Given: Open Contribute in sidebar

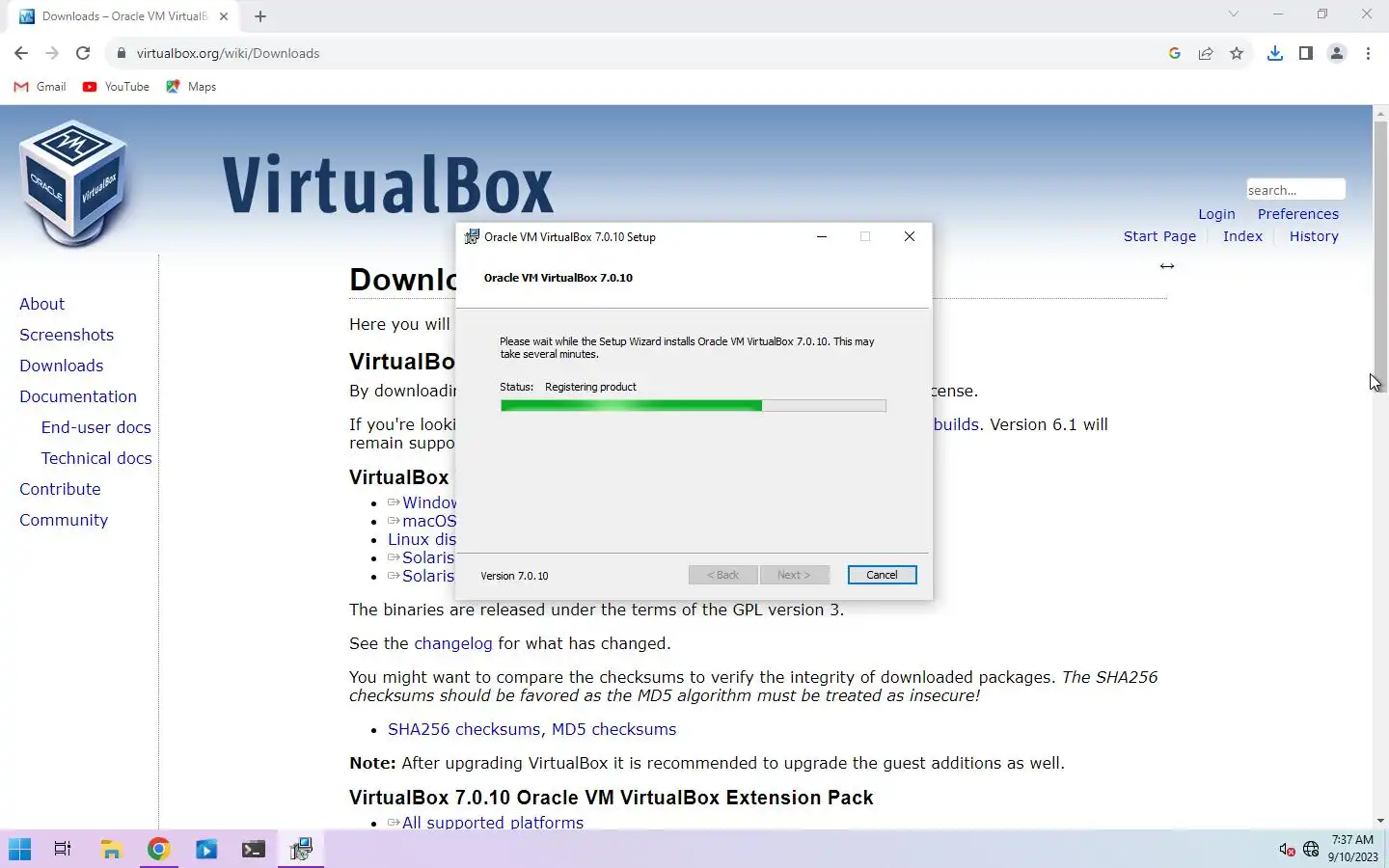Looking at the screenshot, I should tap(60, 489).
